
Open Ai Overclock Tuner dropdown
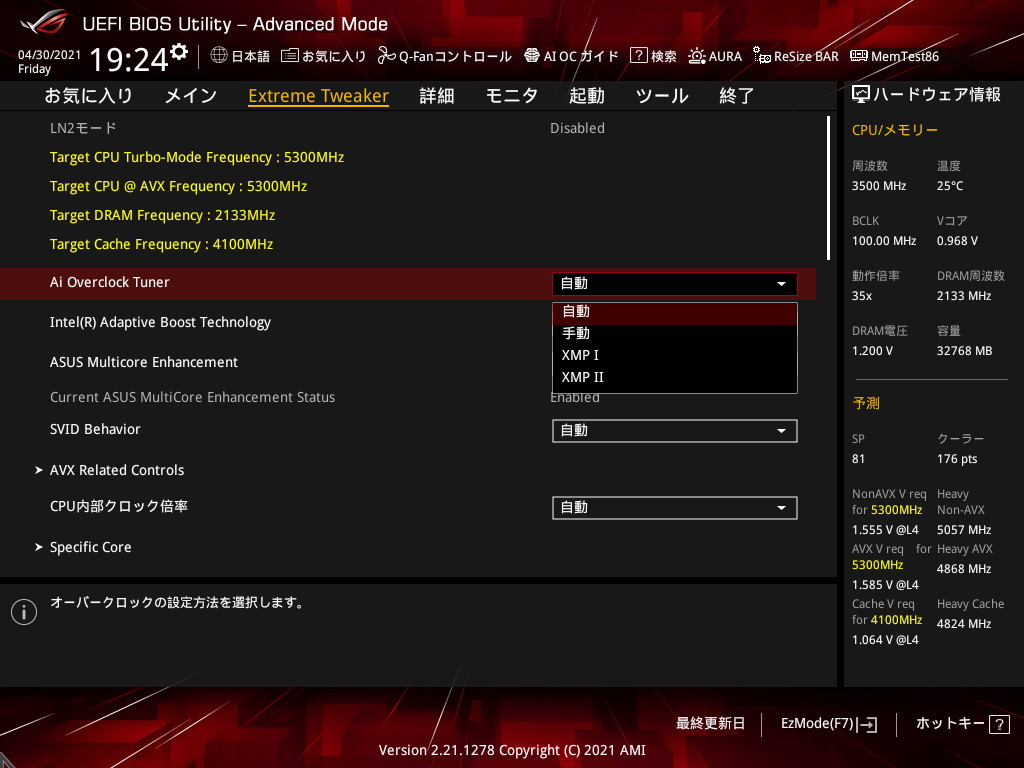coord(675,283)
